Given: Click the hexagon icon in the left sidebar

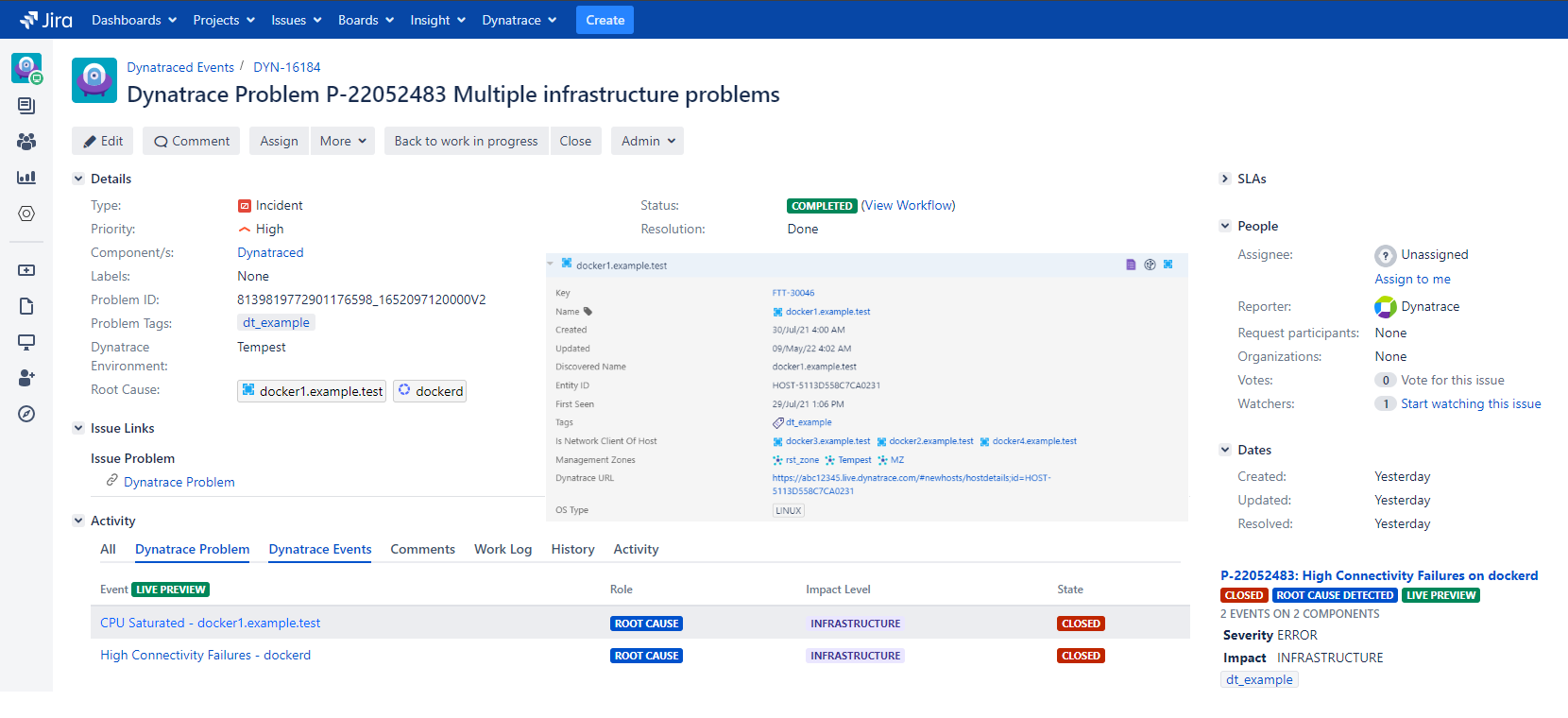Looking at the screenshot, I should coord(26,214).
